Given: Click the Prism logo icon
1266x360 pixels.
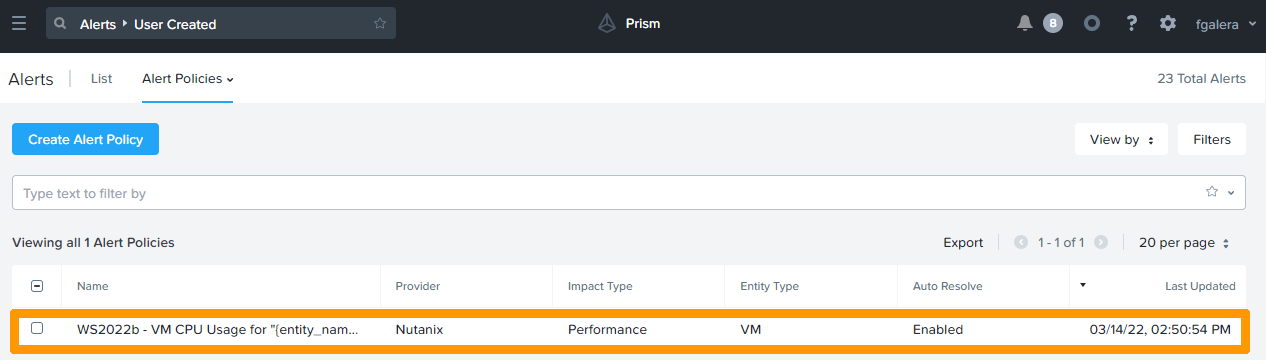Looking at the screenshot, I should [x=607, y=23].
